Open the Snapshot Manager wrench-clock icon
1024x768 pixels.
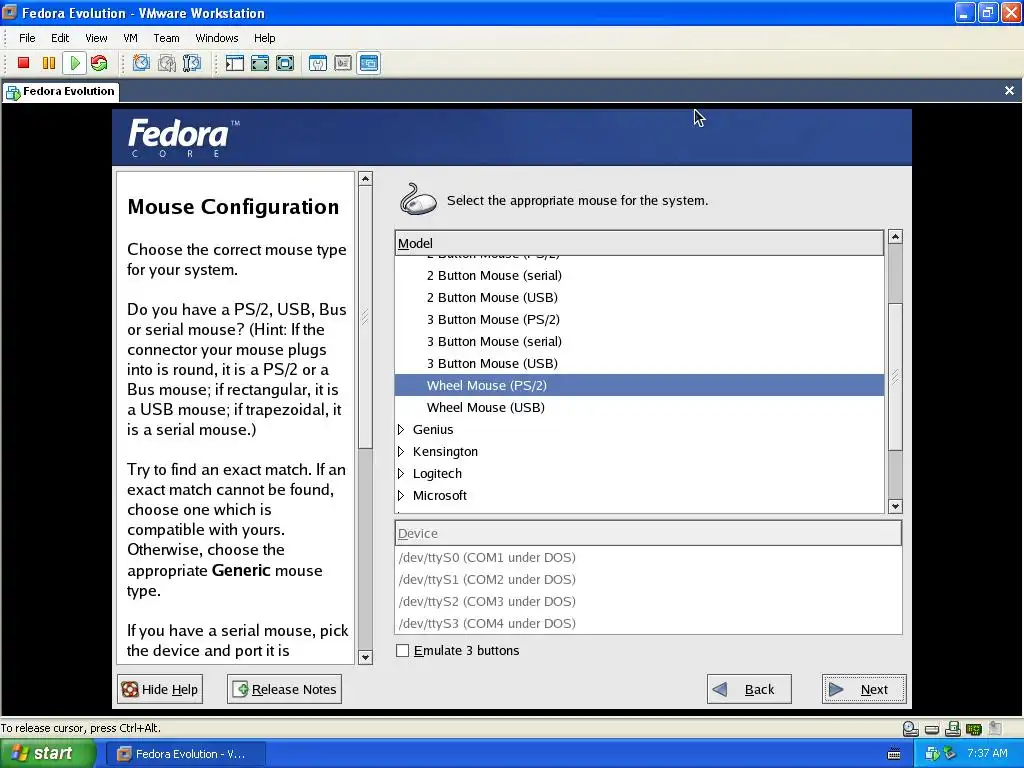[x=192, y=63]
